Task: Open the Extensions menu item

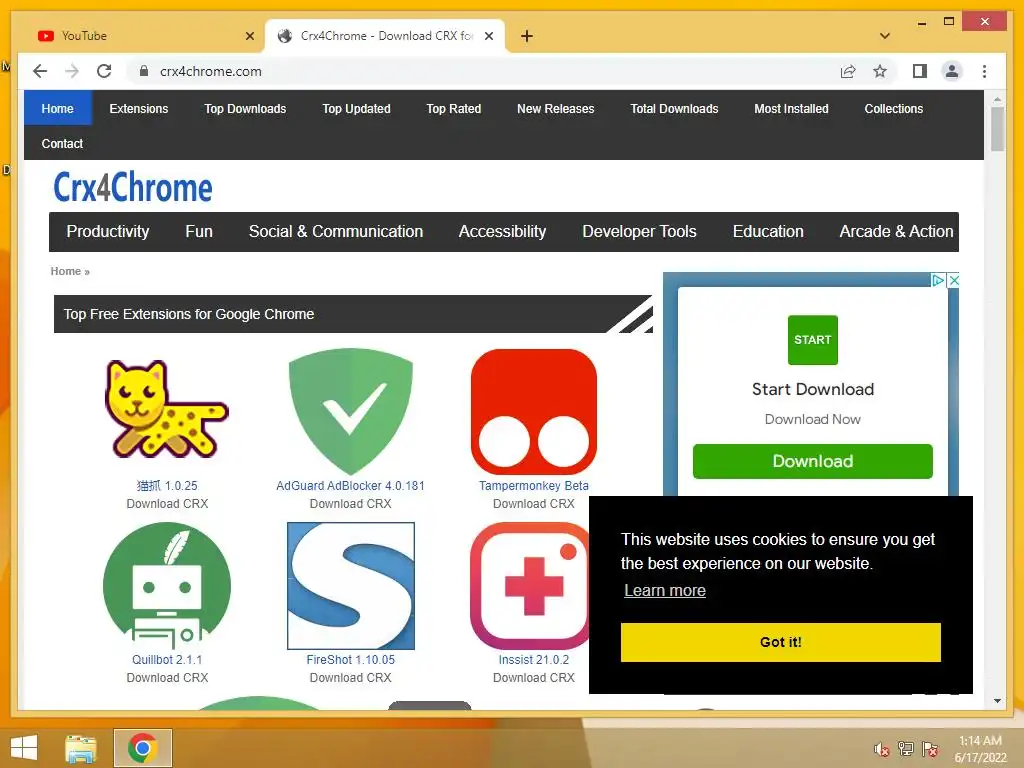Action: [138, 108]
